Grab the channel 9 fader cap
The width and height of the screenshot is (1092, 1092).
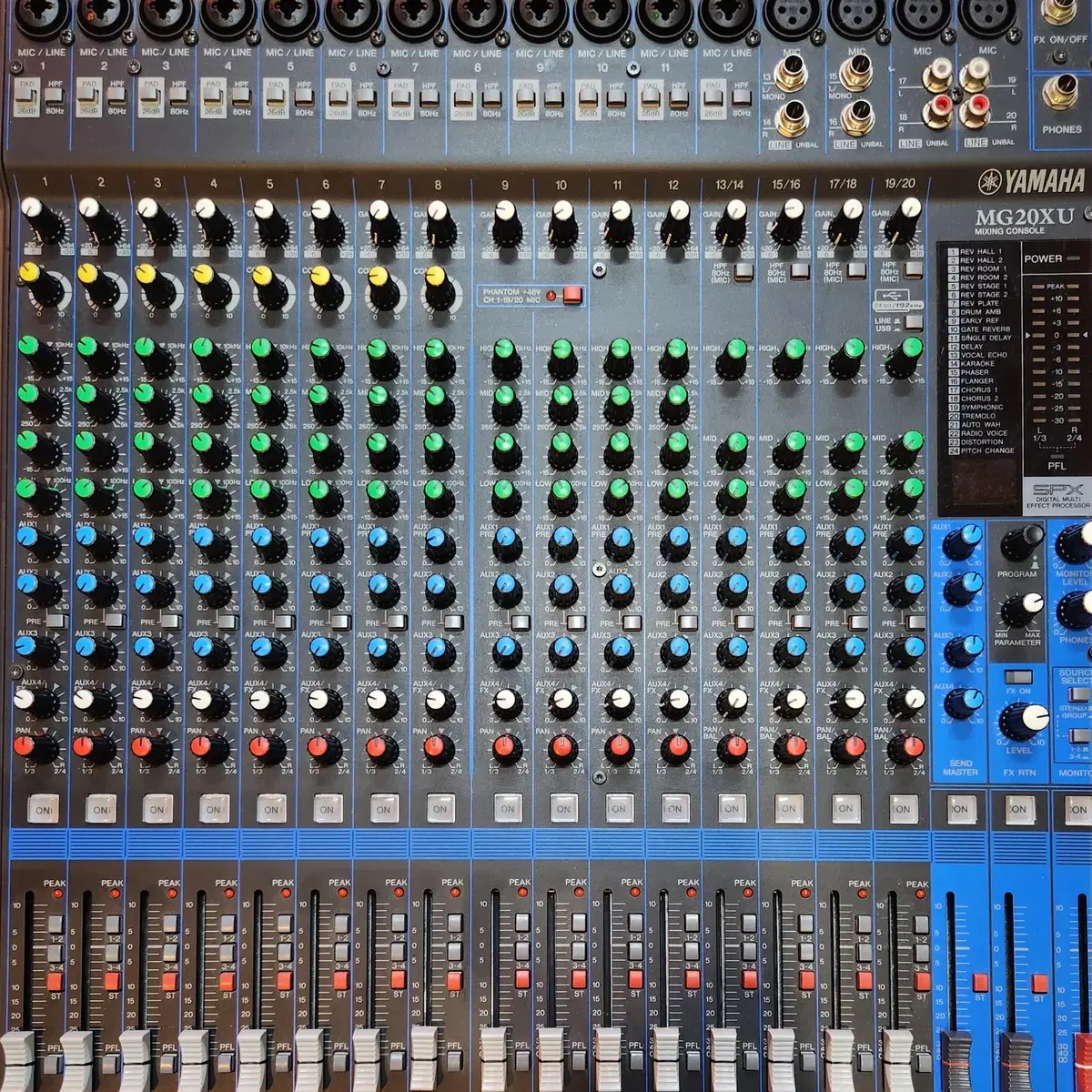point(493,1061)
